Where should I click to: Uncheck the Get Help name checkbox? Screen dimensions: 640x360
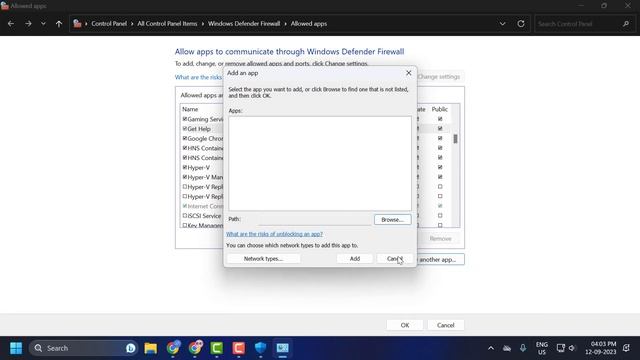(184, 129)
